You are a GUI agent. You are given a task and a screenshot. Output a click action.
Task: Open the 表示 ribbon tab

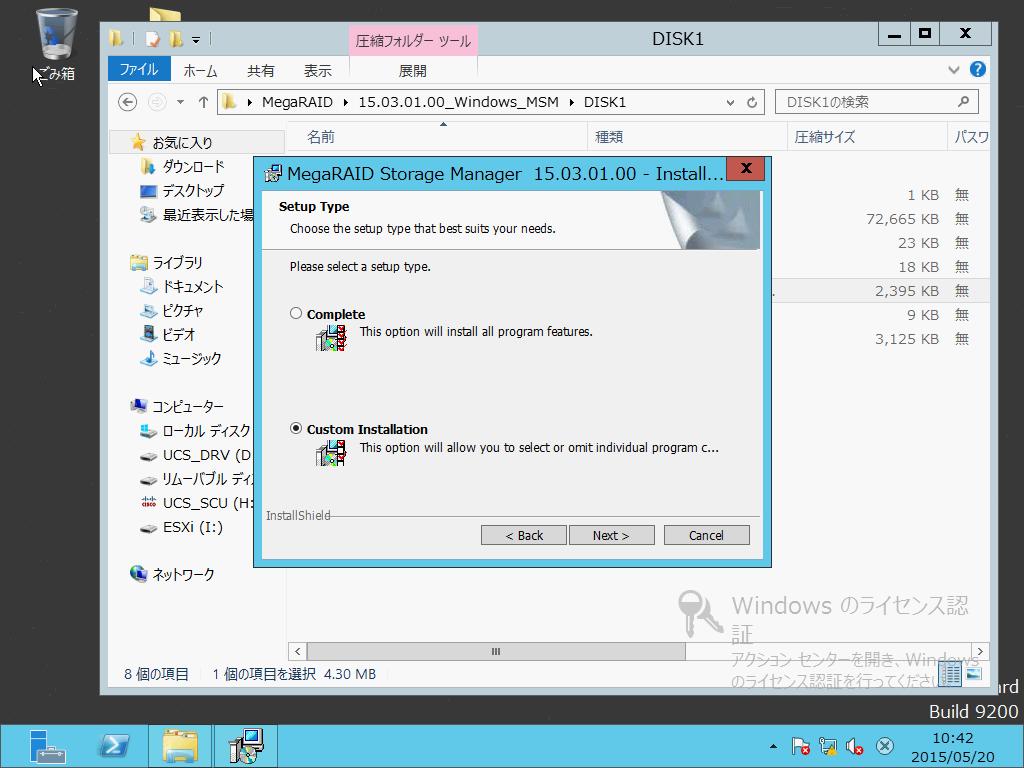click(317, 71)
